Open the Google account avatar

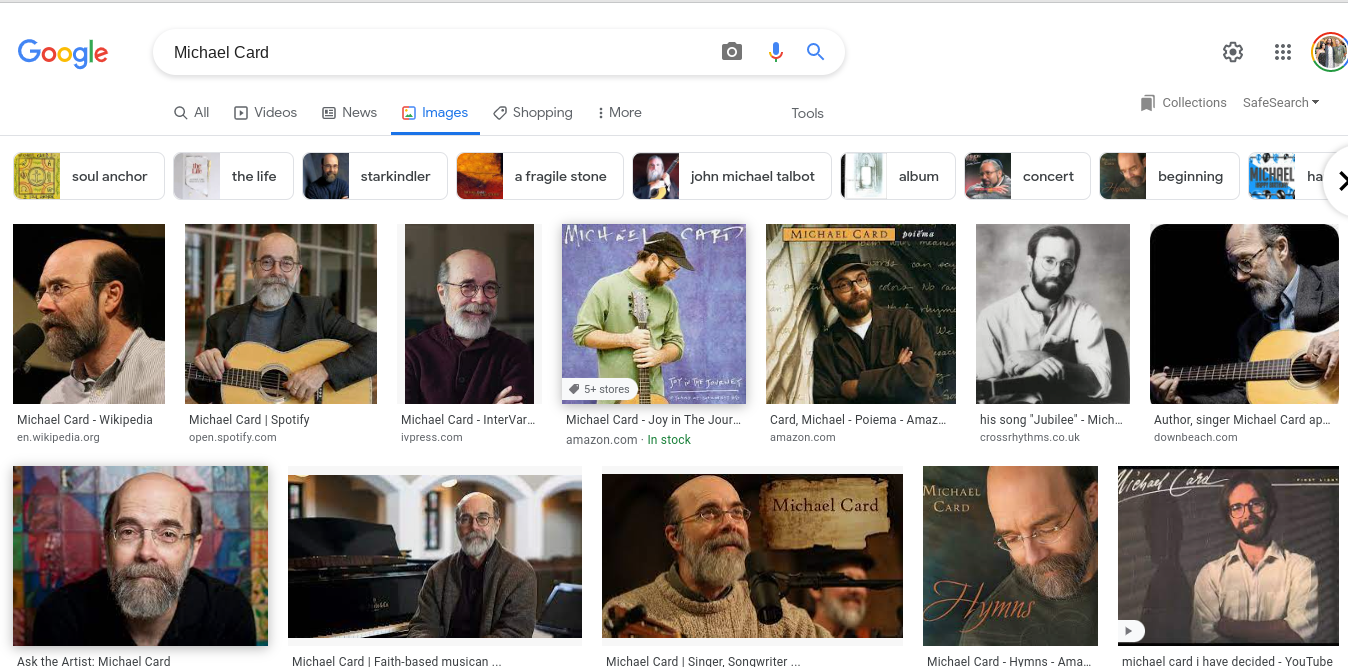(1330, 52)
